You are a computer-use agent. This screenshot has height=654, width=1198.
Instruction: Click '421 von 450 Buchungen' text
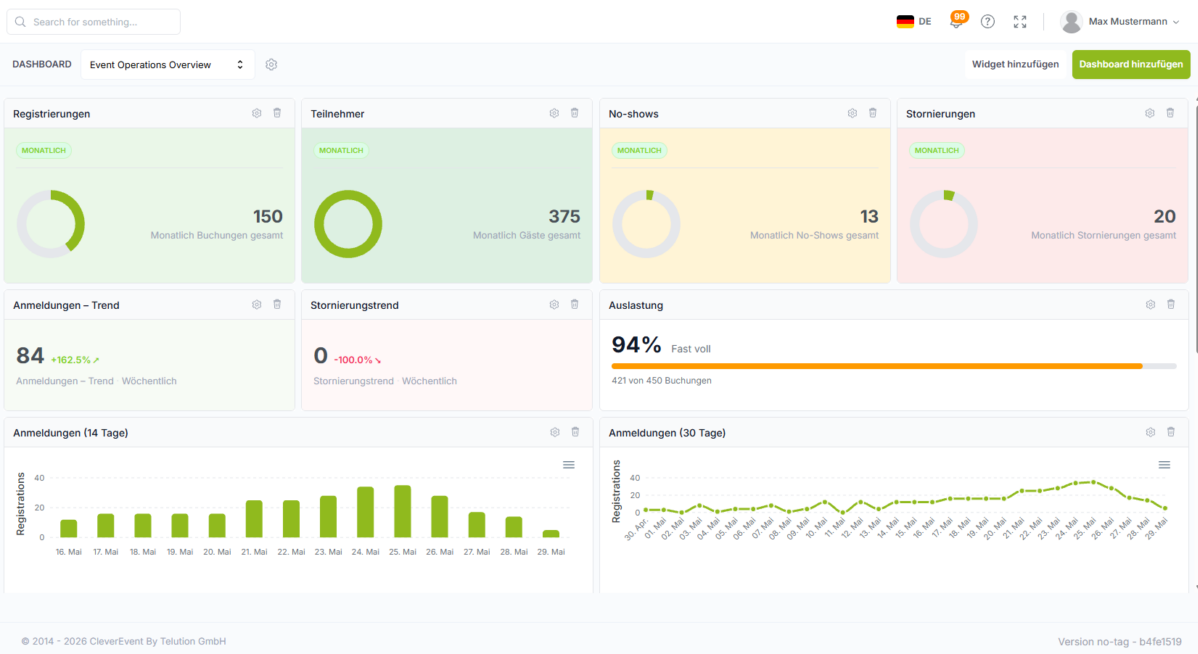coord(662,380)
